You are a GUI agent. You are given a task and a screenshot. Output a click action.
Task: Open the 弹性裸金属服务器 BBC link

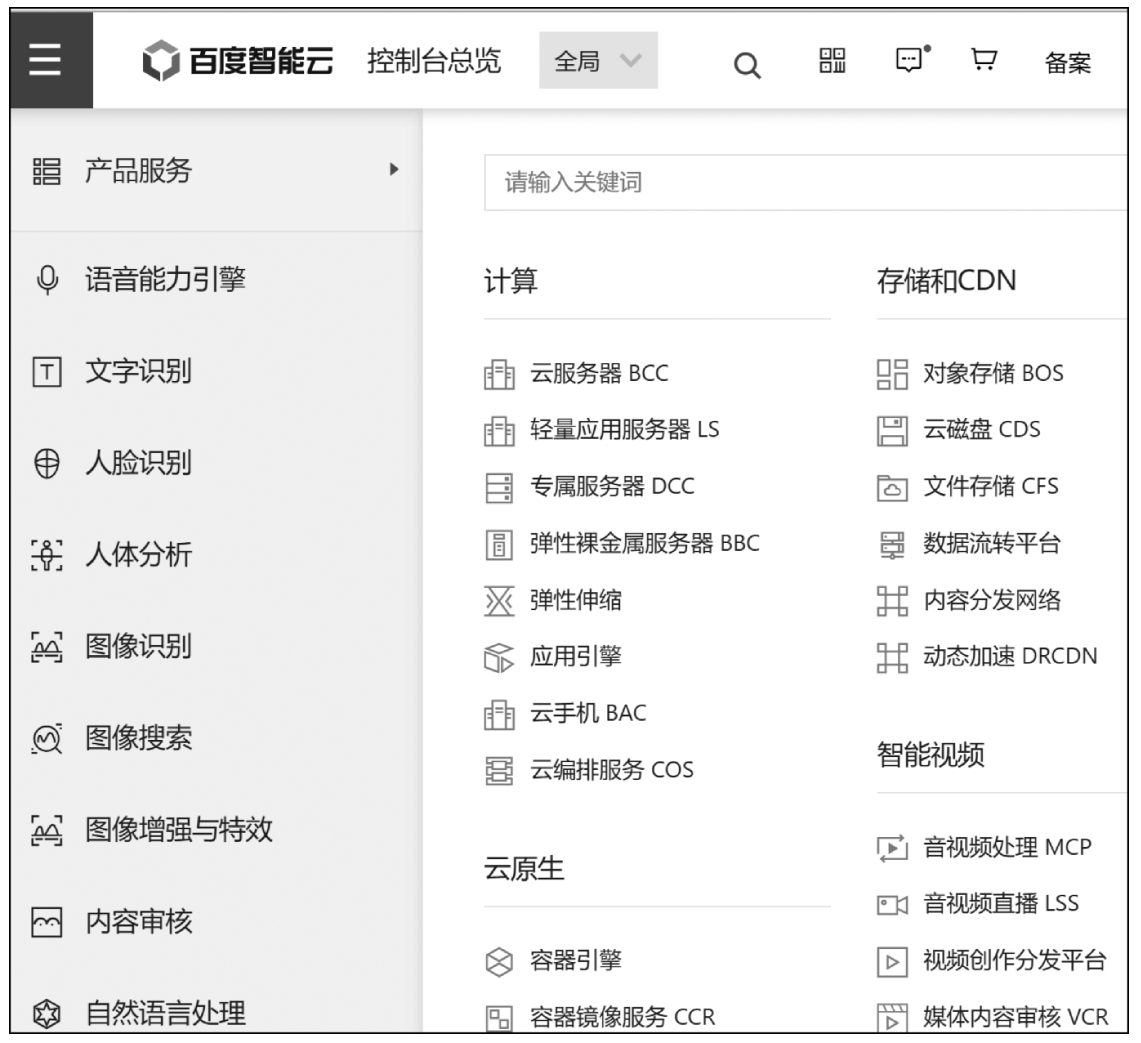(x=645, y=544)
